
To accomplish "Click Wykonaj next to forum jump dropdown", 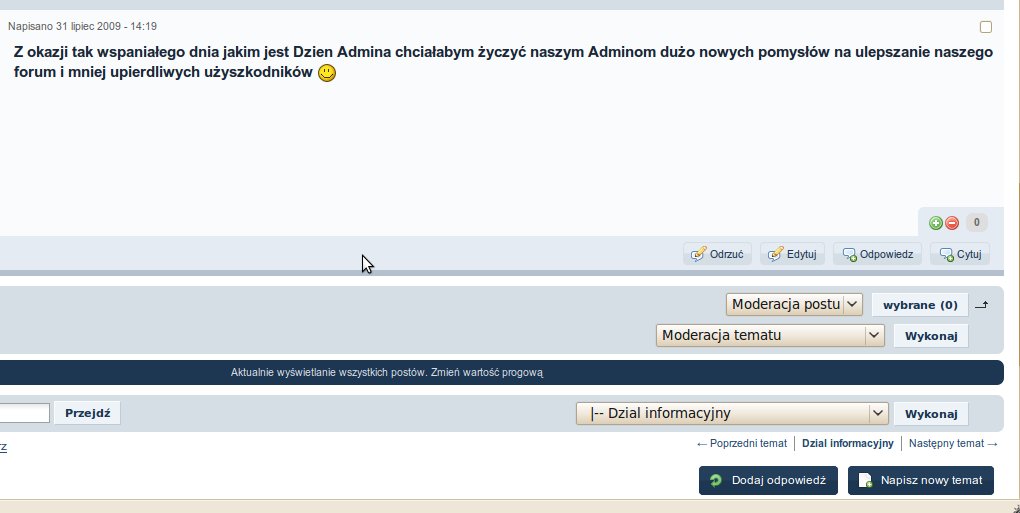I will point(931,414).
